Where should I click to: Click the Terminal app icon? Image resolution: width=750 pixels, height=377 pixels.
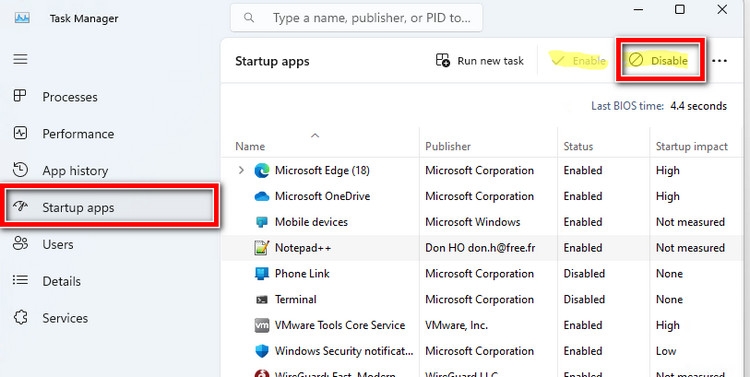pos(262,299)
